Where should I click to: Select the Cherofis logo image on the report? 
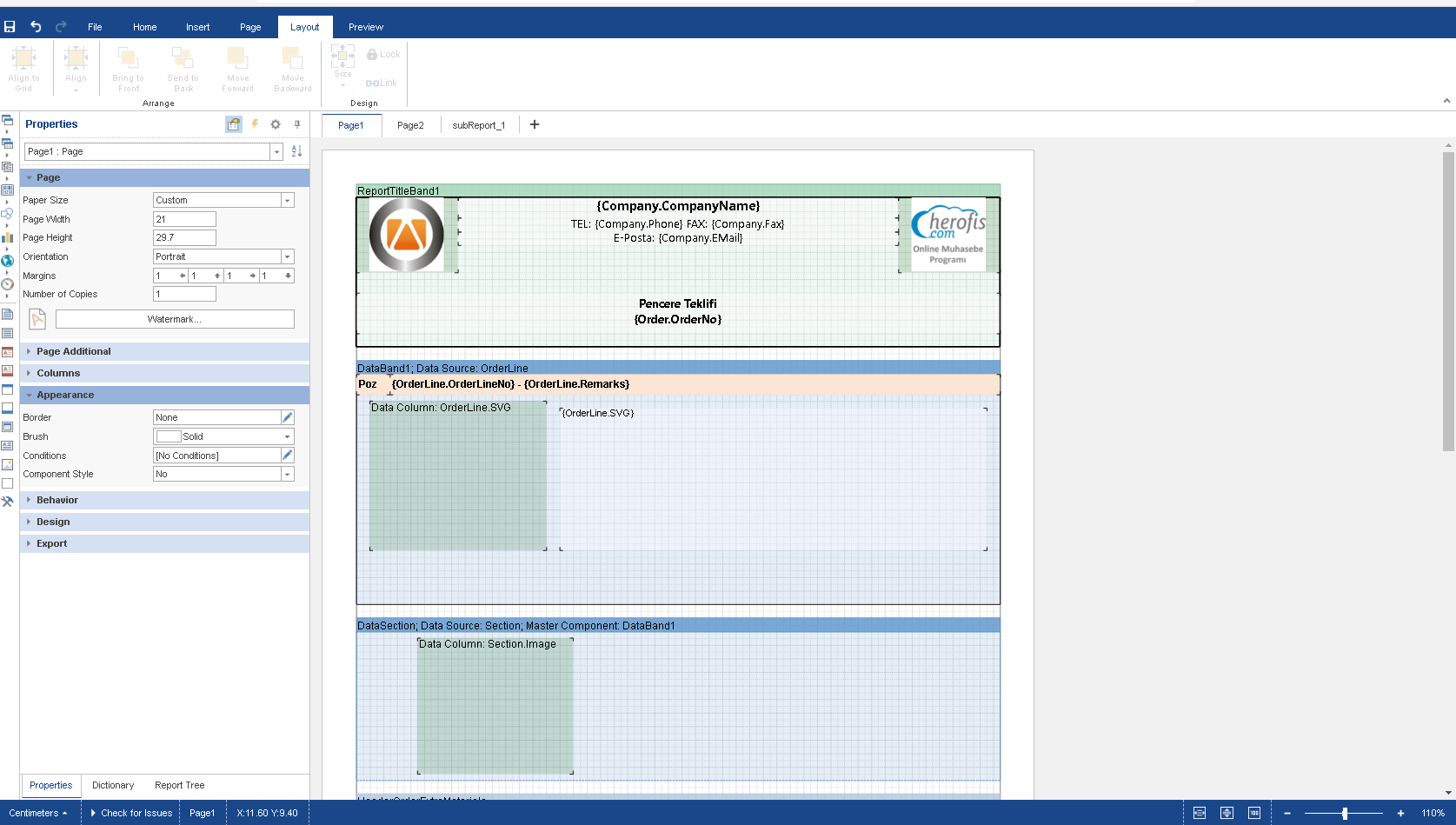[948, 235]
